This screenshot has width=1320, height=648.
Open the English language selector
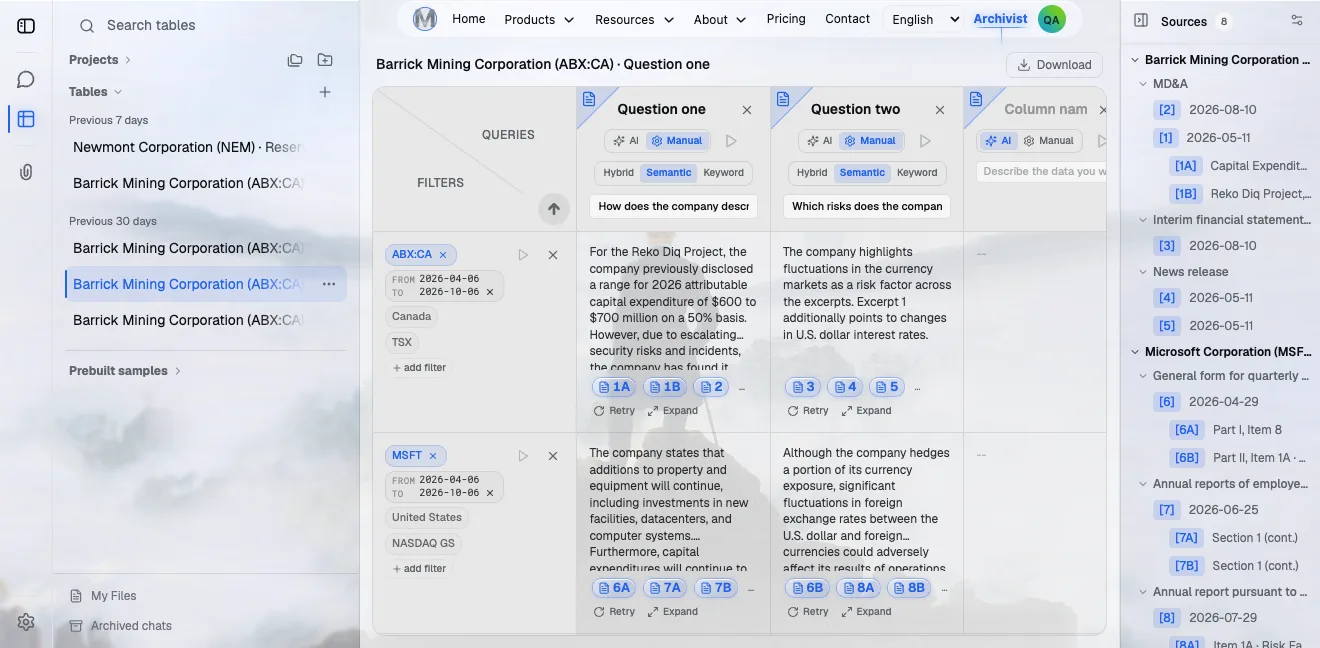[x=925, y=20]
